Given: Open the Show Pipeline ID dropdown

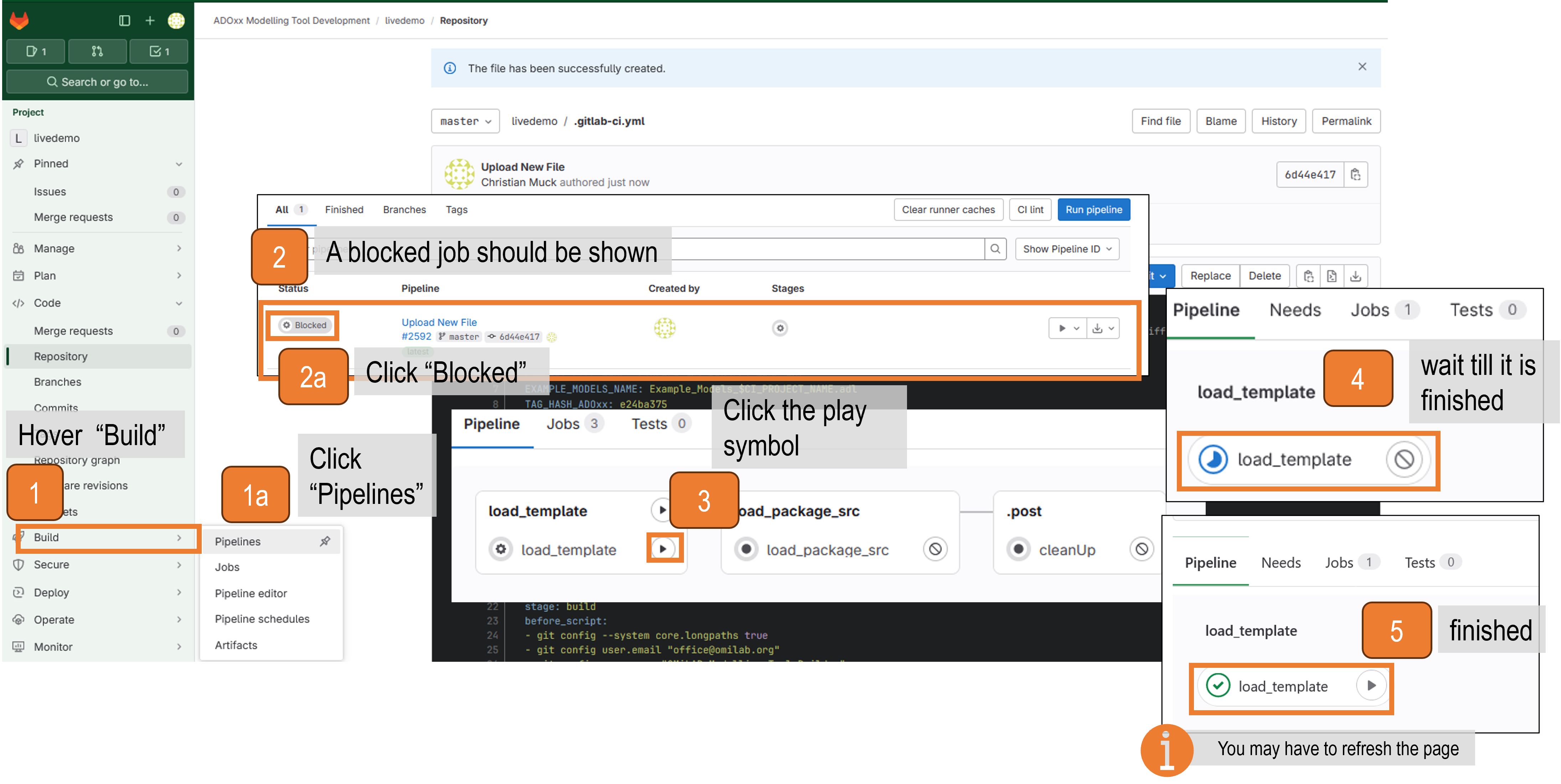Looking at the screenshot, I should (1067, 249).
